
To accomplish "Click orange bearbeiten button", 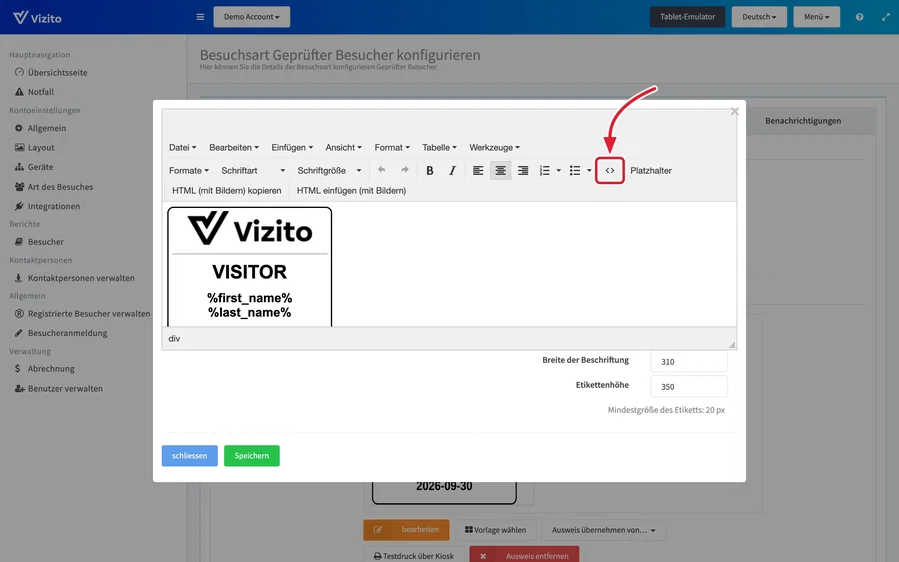I will [406, 530].
